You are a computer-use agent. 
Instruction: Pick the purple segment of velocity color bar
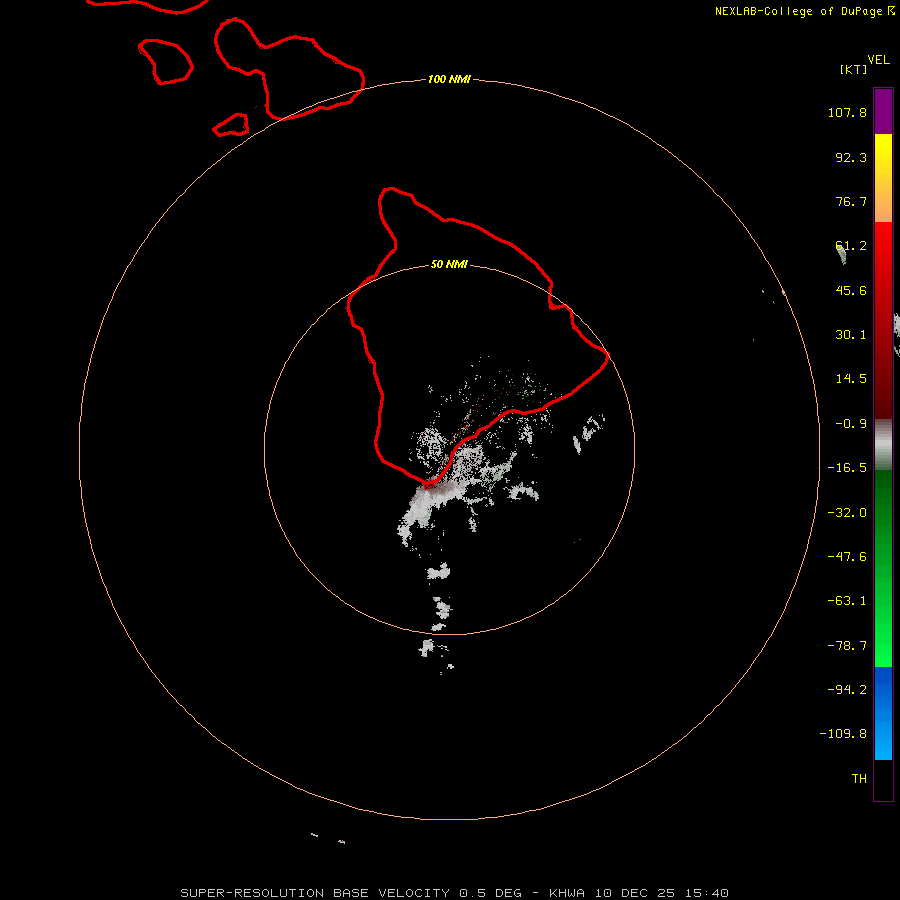point(883,111)
